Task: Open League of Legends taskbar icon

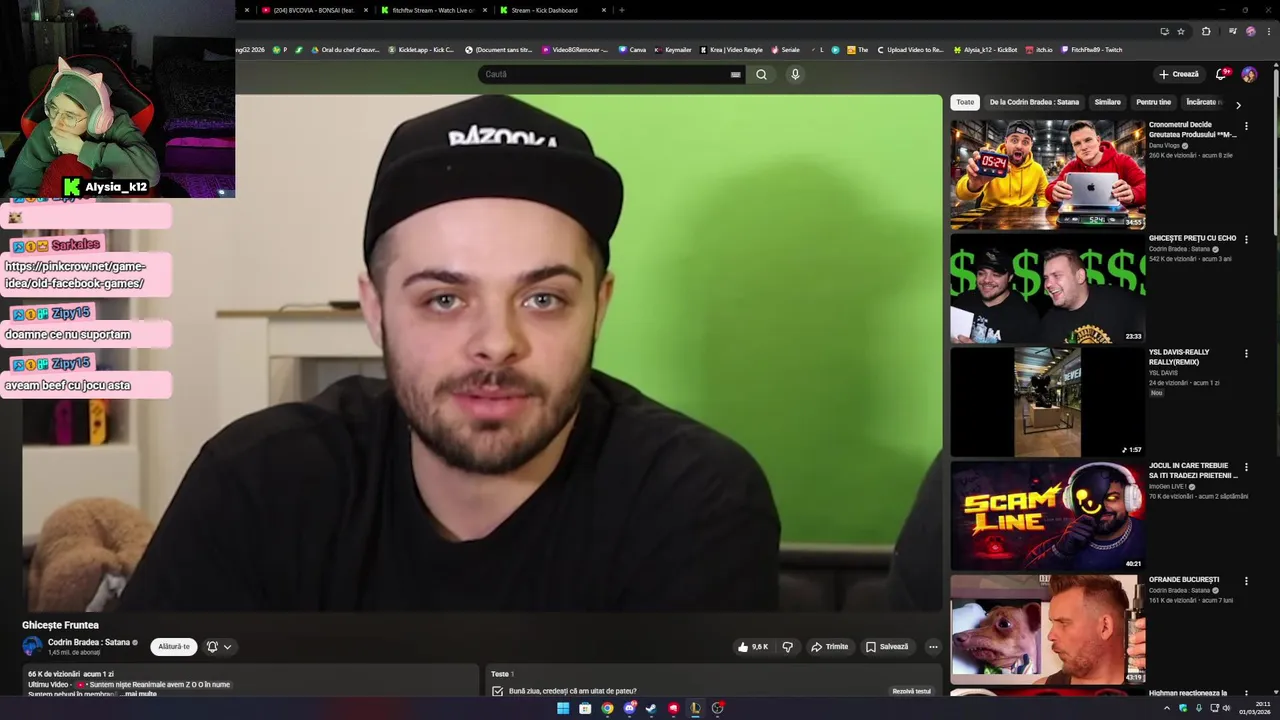Action: click(x=695, y=709)
